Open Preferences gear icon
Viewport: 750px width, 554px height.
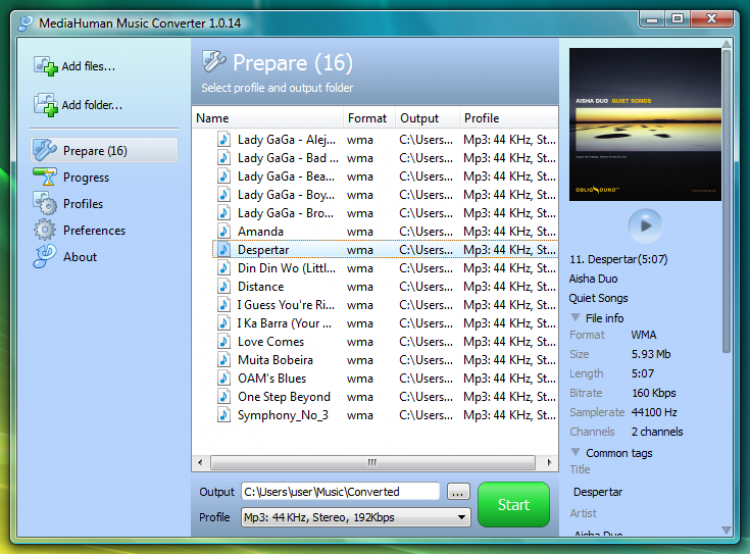45,230
